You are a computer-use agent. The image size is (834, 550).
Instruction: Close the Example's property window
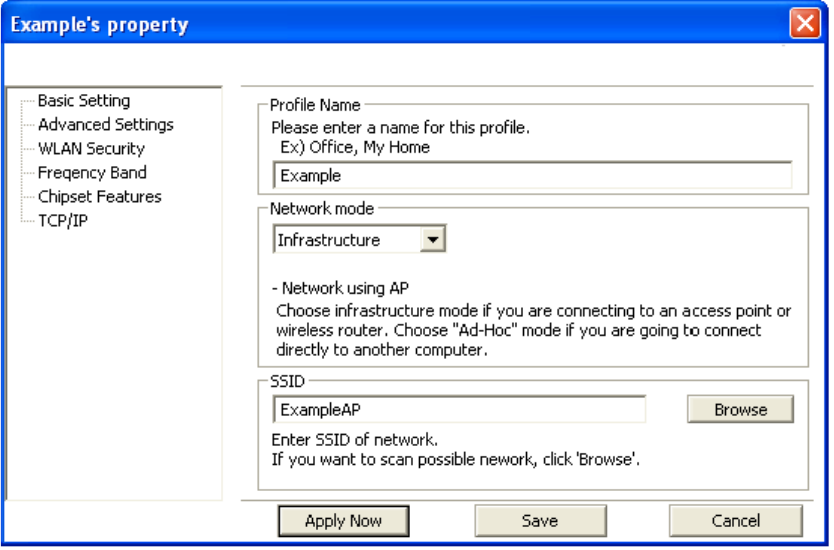pos(805,24)
